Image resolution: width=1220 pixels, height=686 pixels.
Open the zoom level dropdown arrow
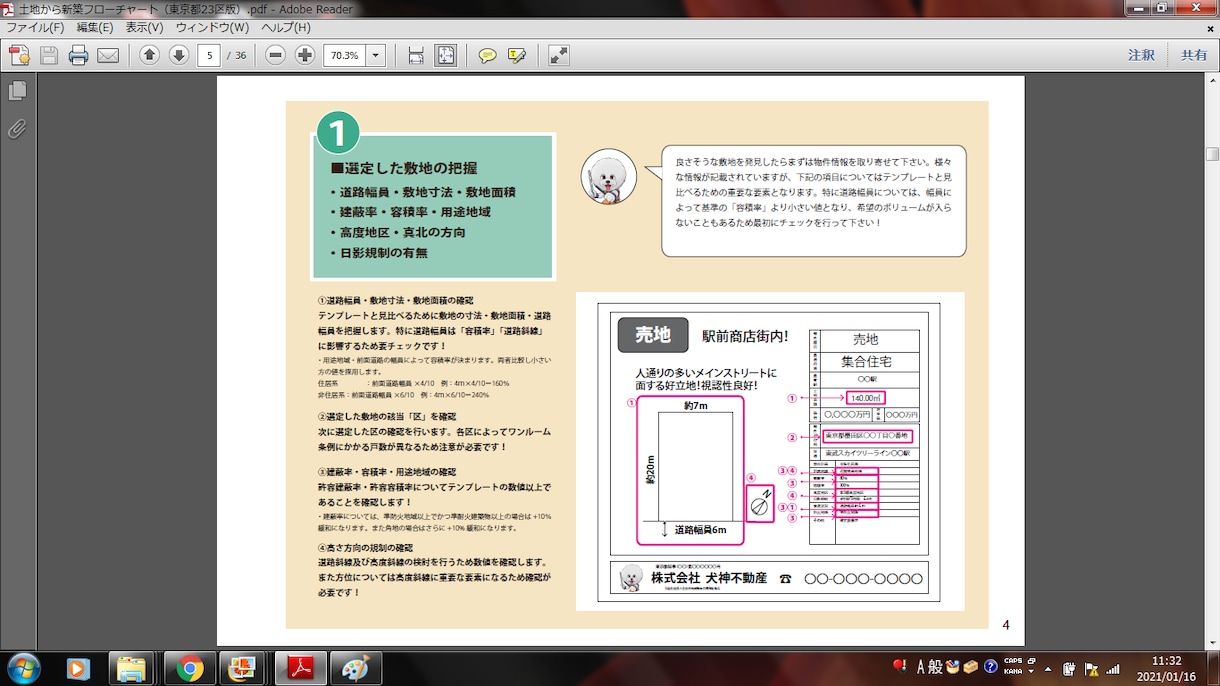pos(376,55)
